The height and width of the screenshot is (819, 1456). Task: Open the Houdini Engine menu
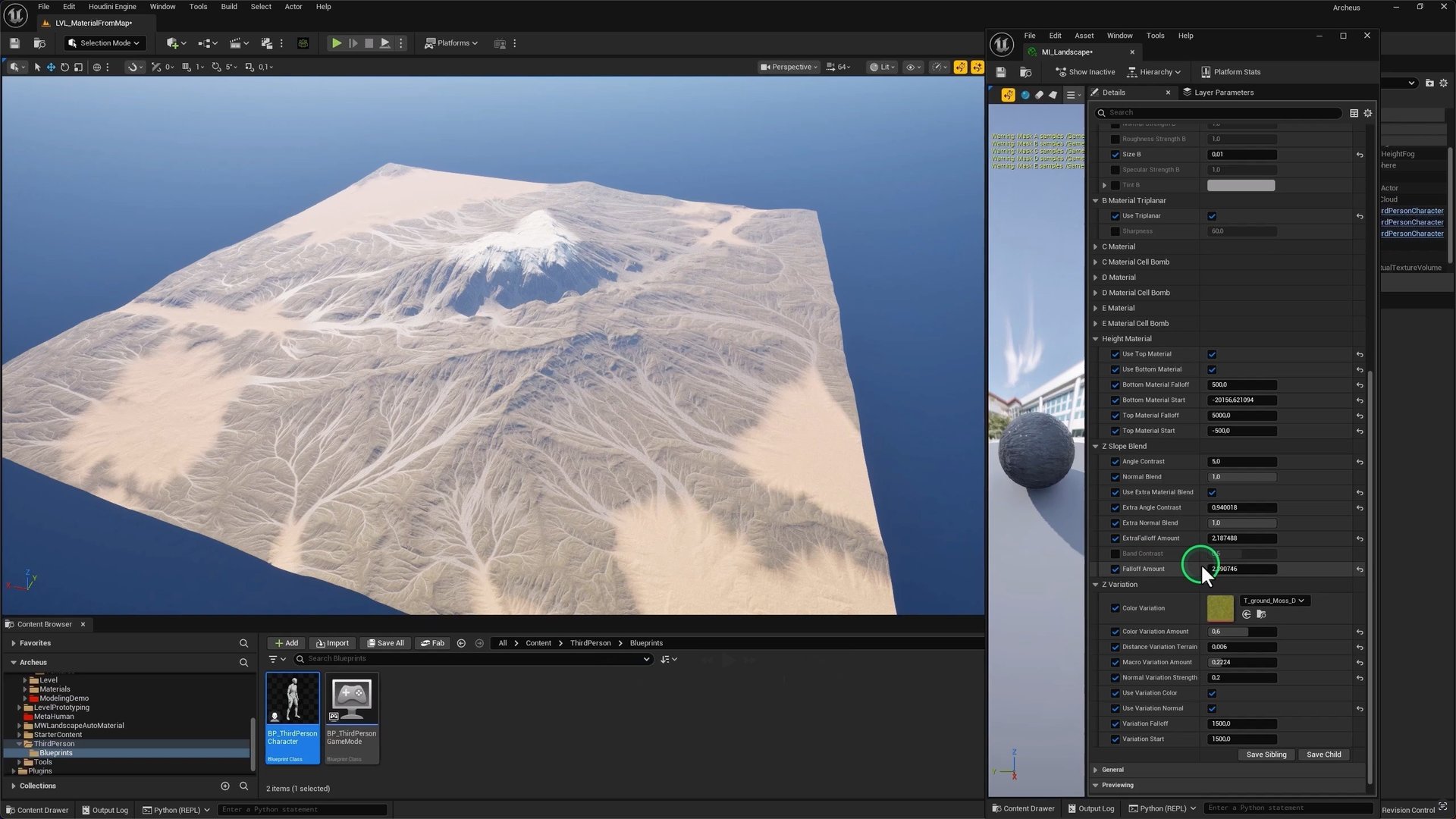tap(112, 7)
